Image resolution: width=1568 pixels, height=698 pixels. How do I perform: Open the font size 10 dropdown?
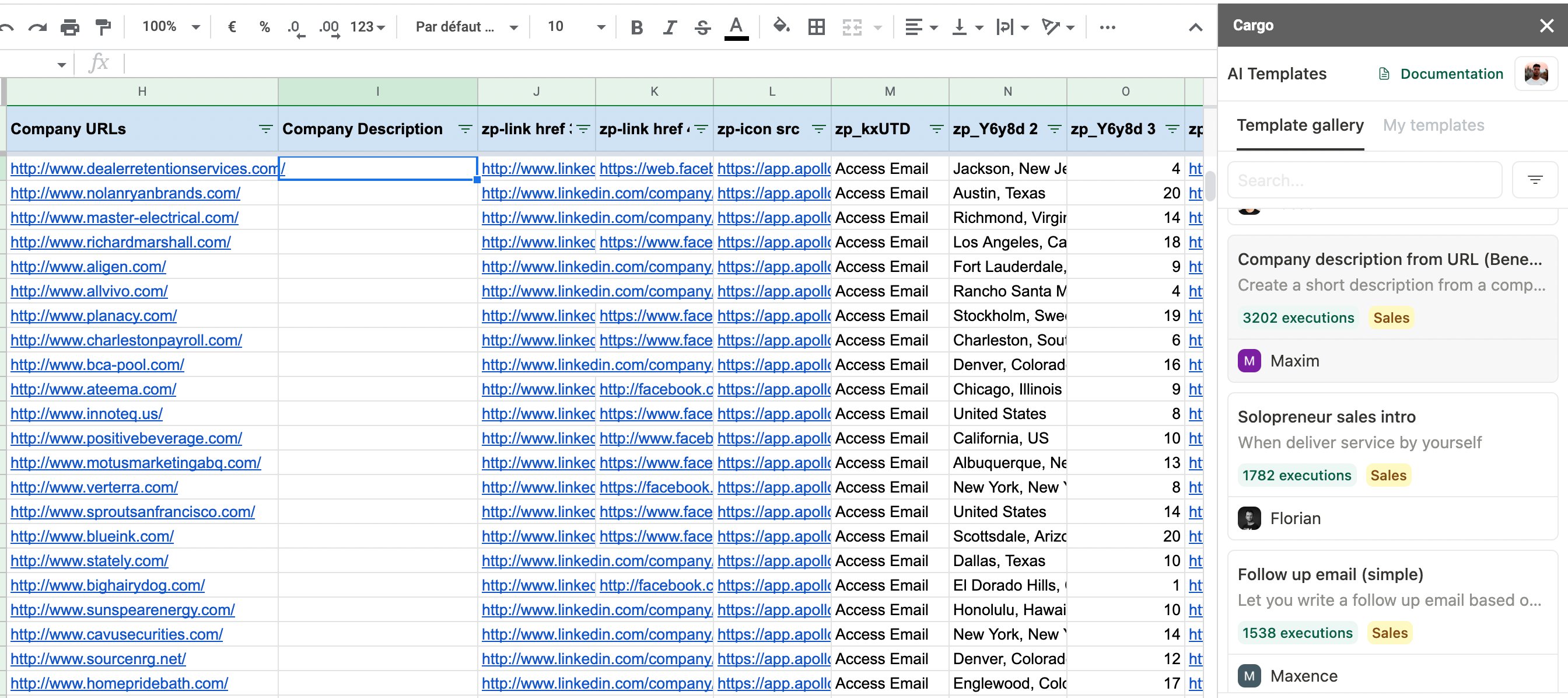point(575,27)
